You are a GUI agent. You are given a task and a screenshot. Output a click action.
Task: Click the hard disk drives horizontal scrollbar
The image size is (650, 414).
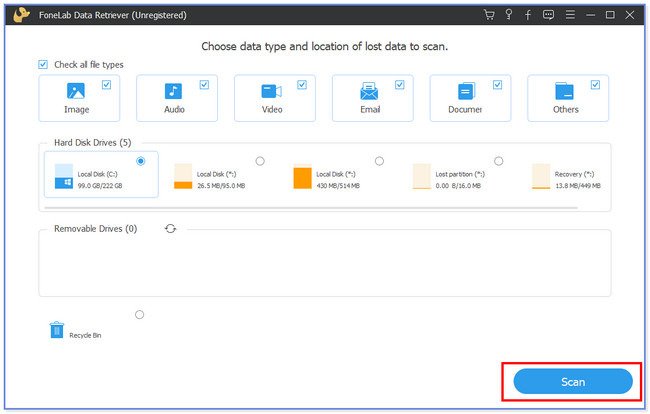(x=311, y=208)
